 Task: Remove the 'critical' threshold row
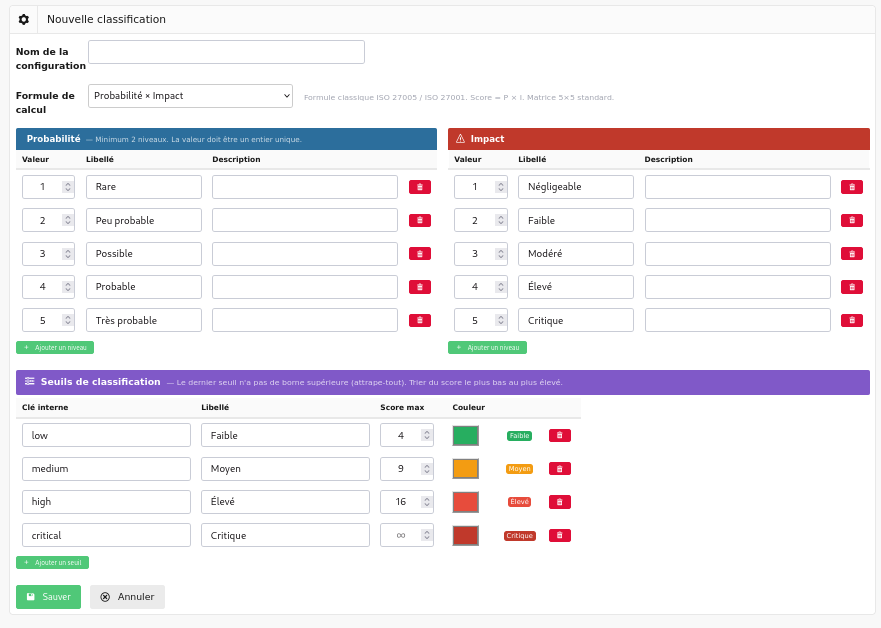[560, 535]
